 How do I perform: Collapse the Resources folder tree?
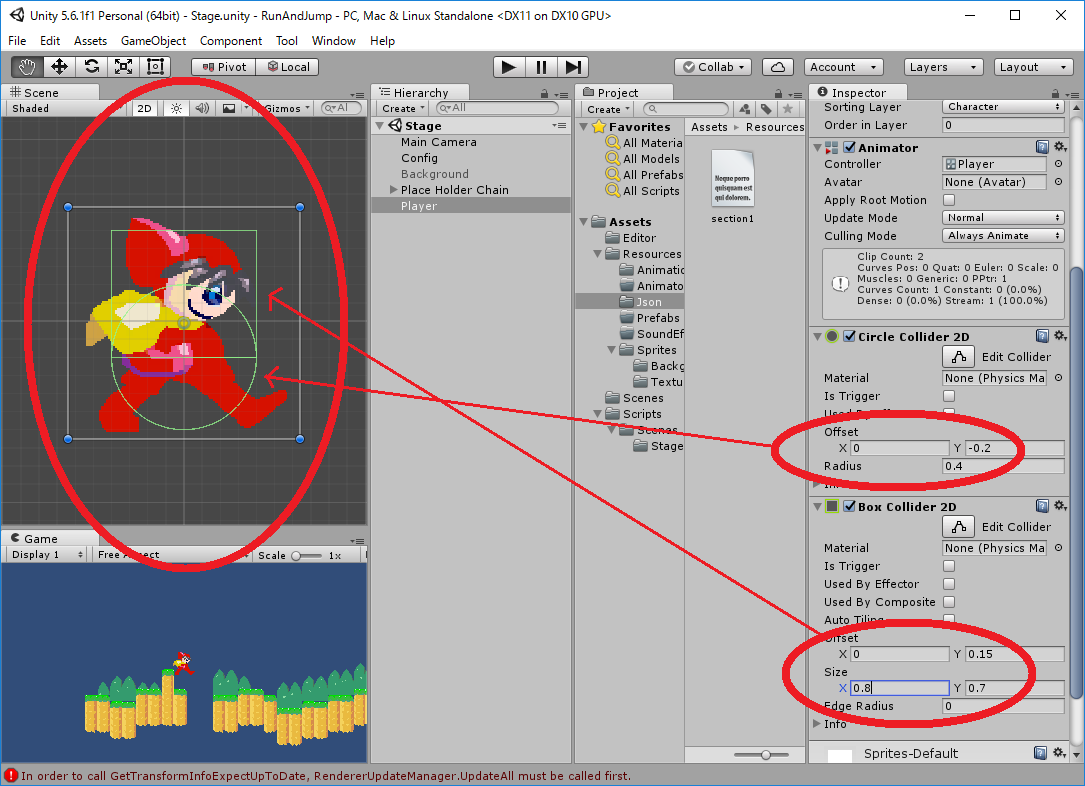(x=597, y=254)
